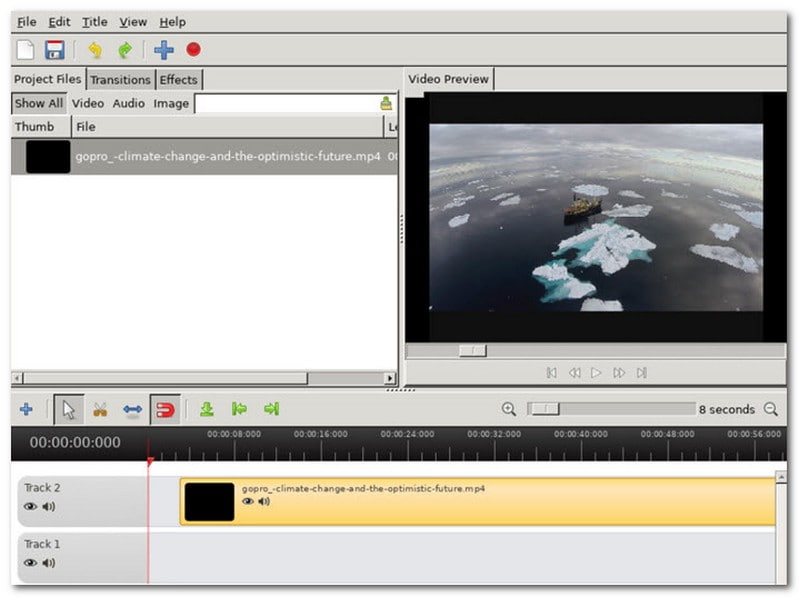Image resolution: width=799 pixels, height=597 pixels.
Task: Create a new project with the blank page icon
Action: 25,50
